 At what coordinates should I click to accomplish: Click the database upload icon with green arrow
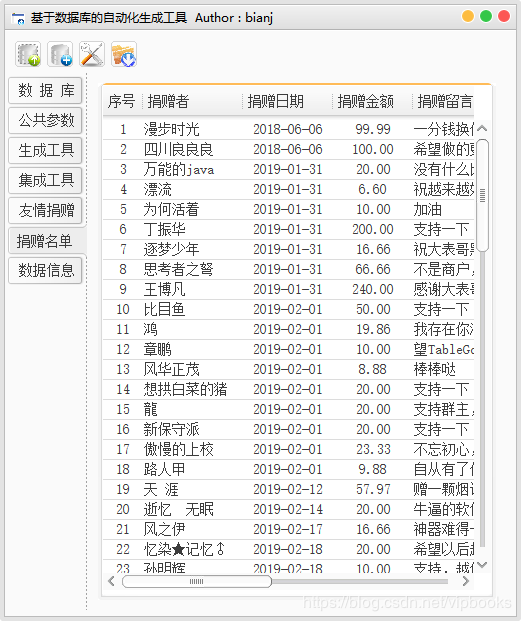point(28,54)
